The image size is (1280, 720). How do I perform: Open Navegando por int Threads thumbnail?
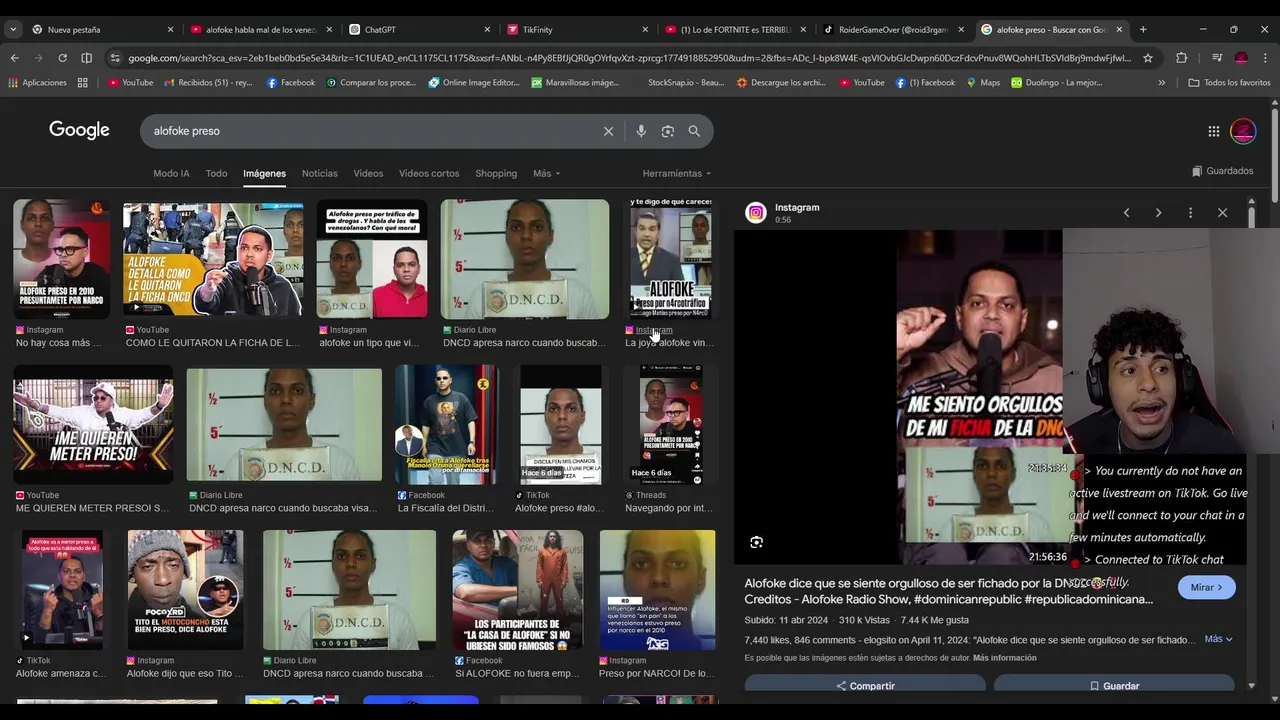pyautogui.click(x=671, y=425)
